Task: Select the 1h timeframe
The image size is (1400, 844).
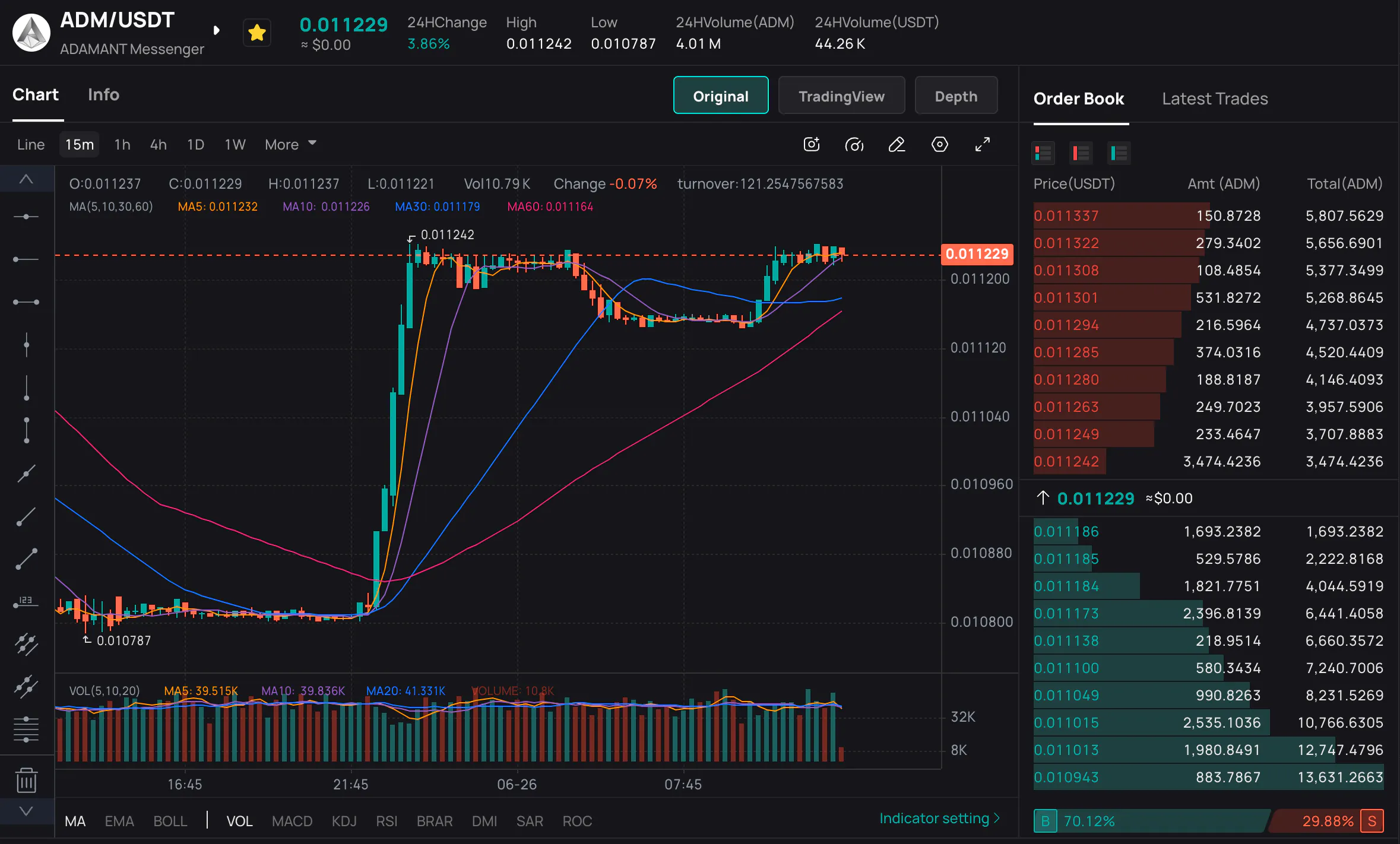Action: pos(122,144)
